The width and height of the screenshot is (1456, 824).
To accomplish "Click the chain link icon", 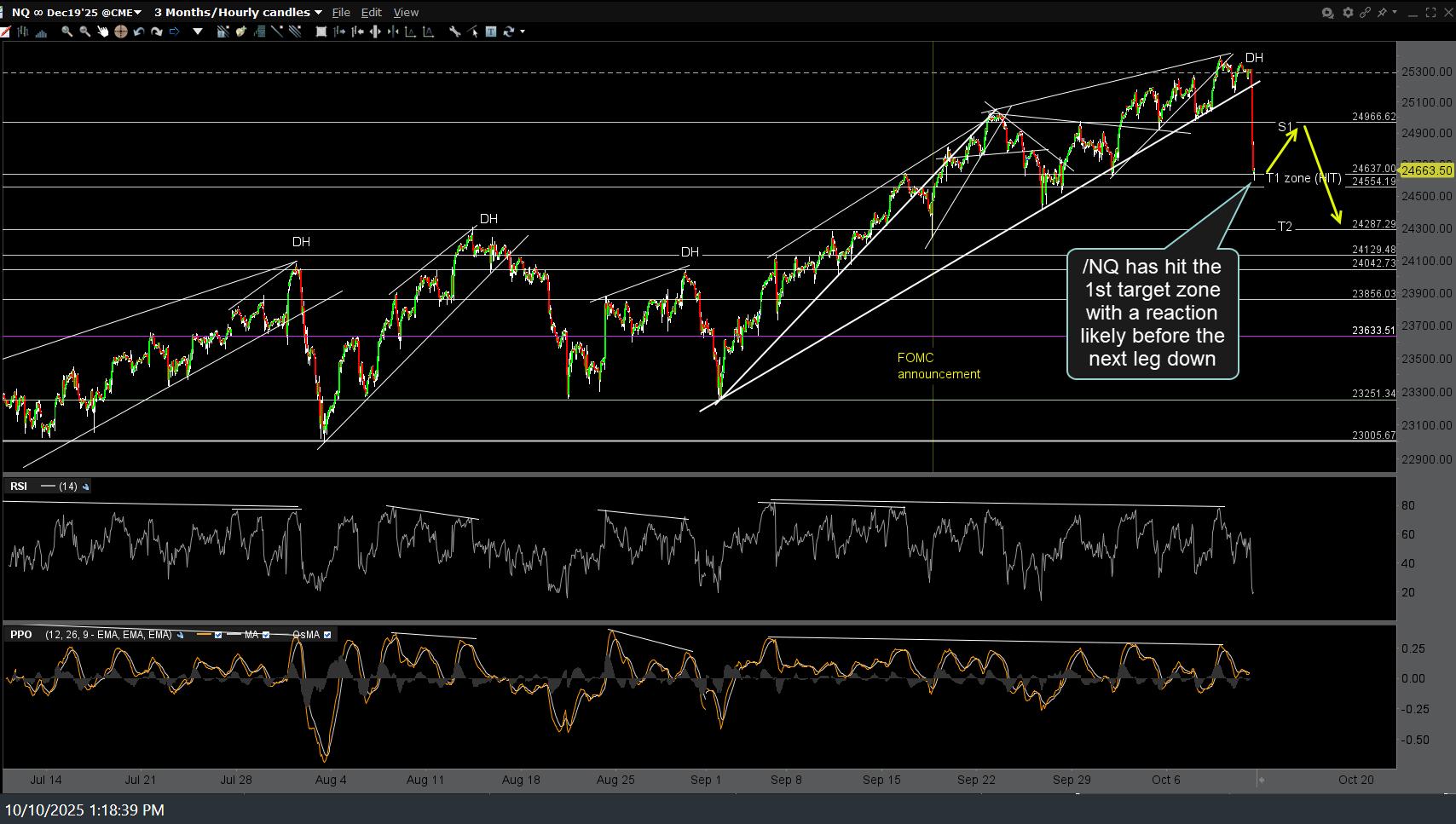I will pos(1365,12).
